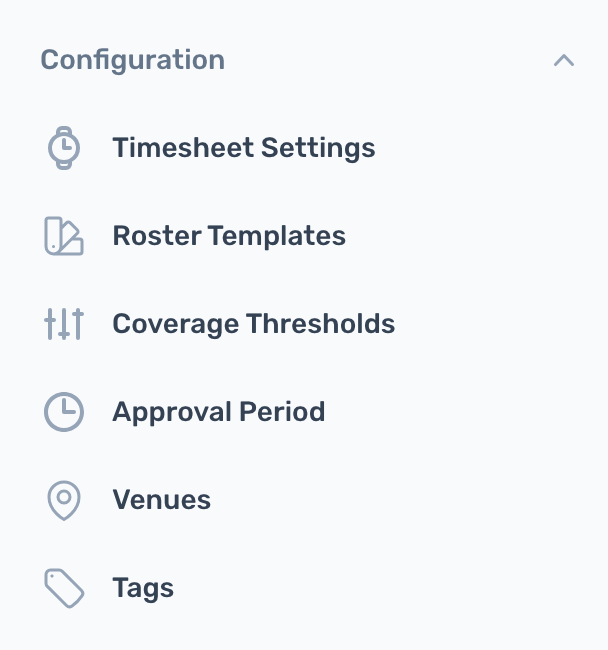608x650 pixels.
Task: Select Coverage Thresholds in the menu
Action: click(304, 324)
